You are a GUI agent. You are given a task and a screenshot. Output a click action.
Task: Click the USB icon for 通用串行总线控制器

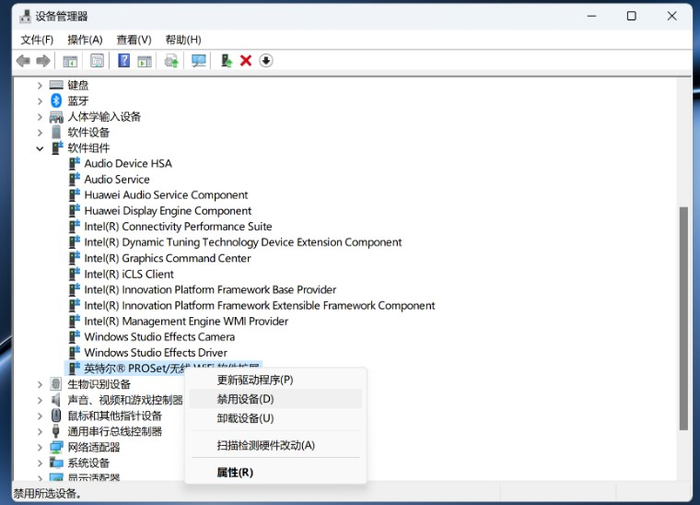coord(56,431)
